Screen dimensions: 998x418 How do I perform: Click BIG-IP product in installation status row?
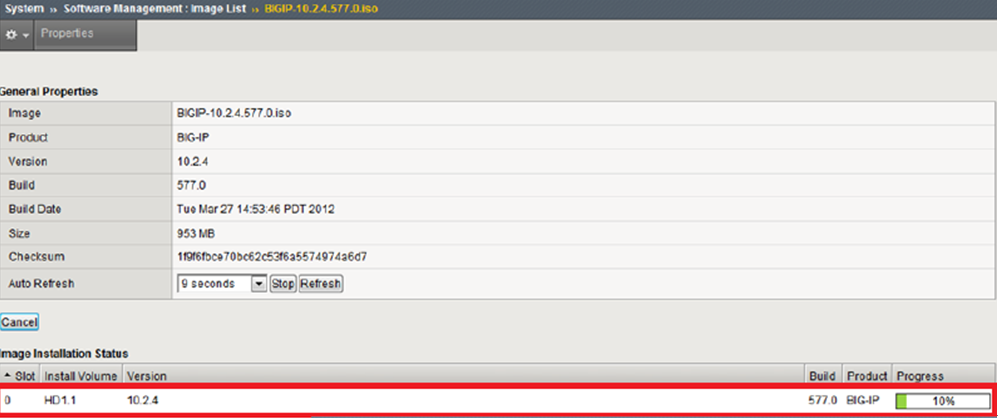pos(861,401)
